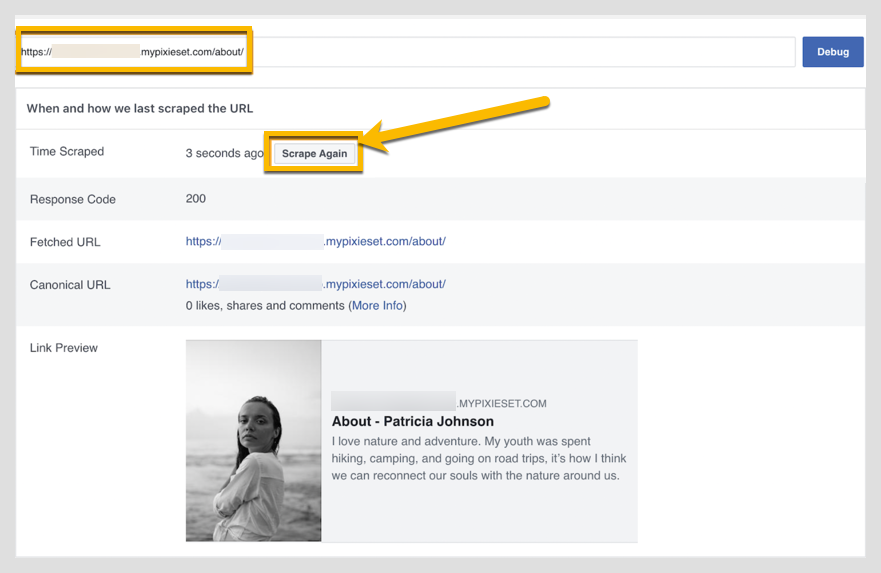
Task: Open the More Info link
Action: click(377, 306)
